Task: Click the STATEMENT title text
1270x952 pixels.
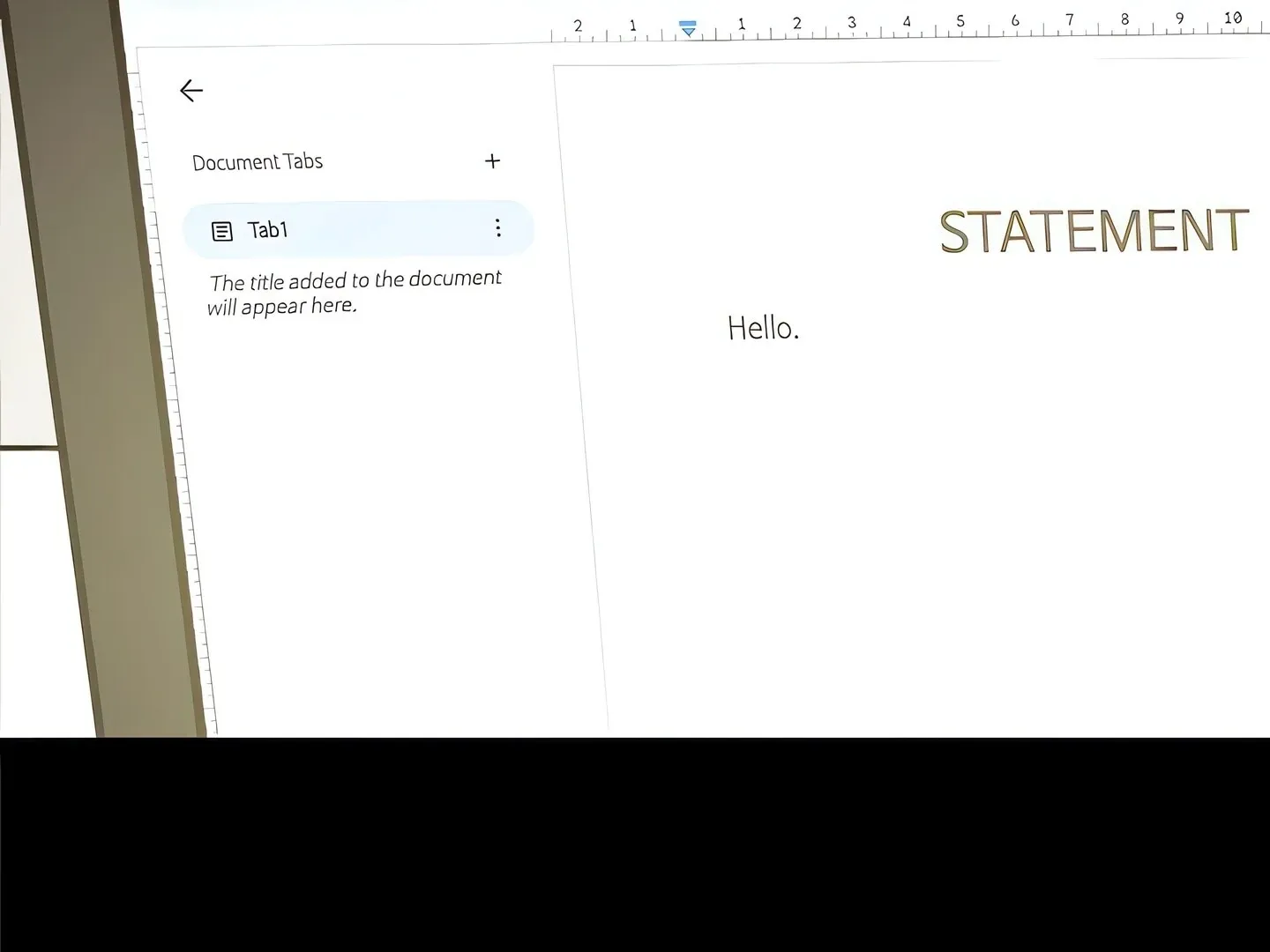Action: pyautogui.click(x=1094, y=231)
